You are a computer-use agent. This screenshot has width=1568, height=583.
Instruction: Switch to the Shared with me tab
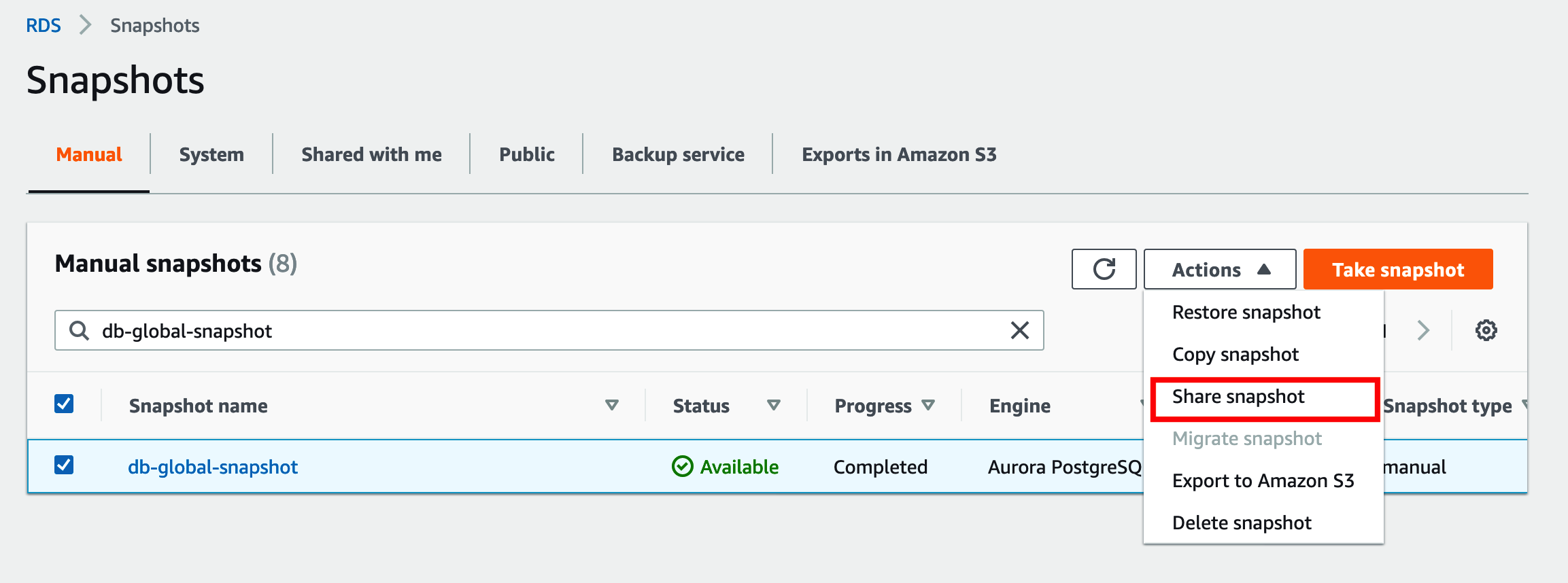tap(371, 155)
